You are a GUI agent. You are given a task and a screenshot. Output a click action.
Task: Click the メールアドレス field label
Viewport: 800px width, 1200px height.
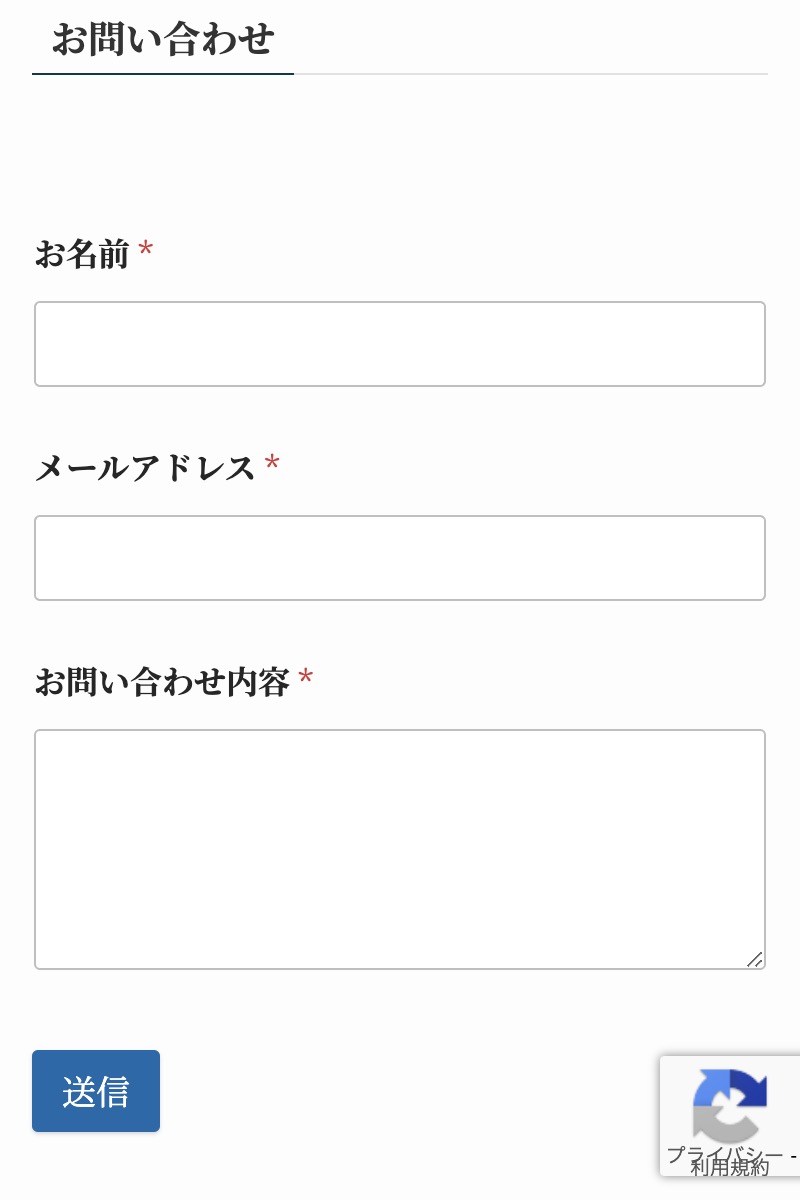145,468
